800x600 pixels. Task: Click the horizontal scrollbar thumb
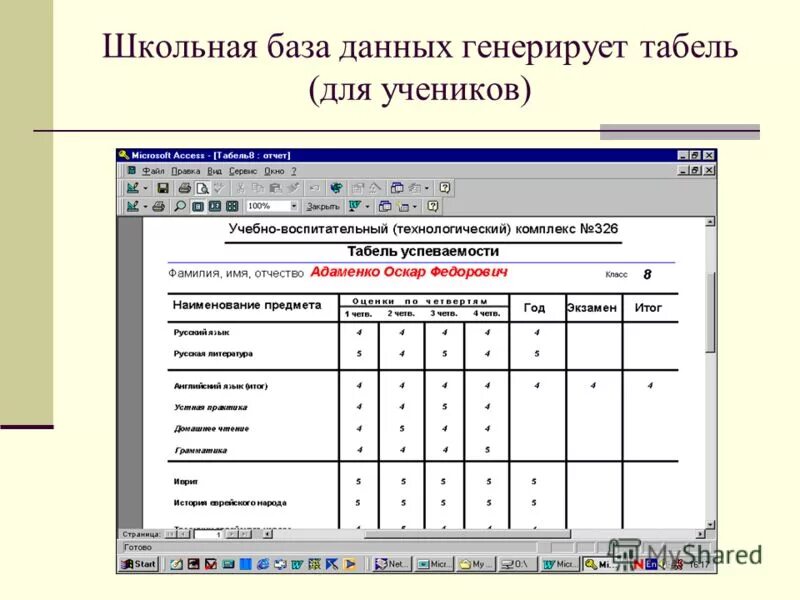click(467, 534)
